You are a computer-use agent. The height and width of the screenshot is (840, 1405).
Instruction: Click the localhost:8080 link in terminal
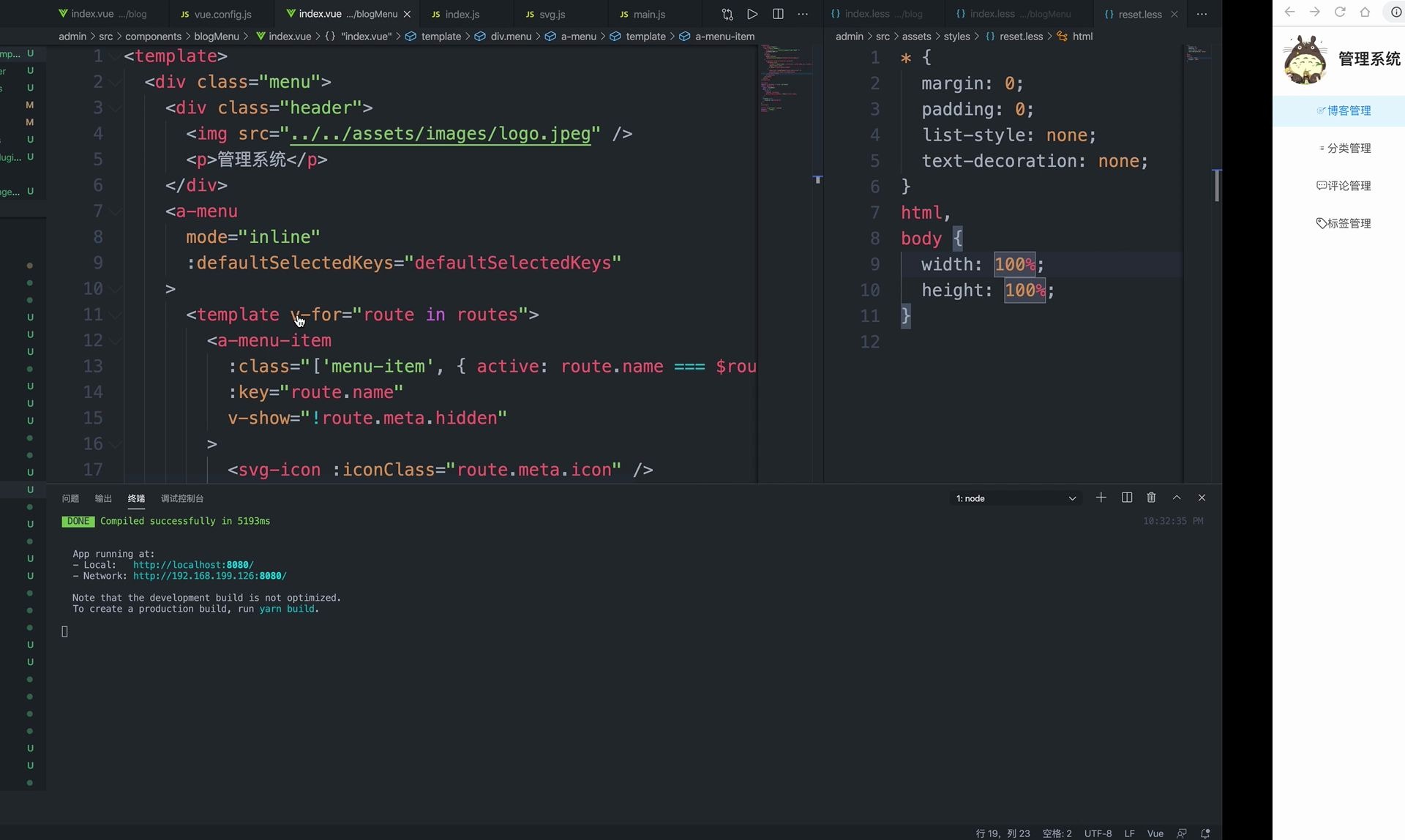[x=193, y=564]
